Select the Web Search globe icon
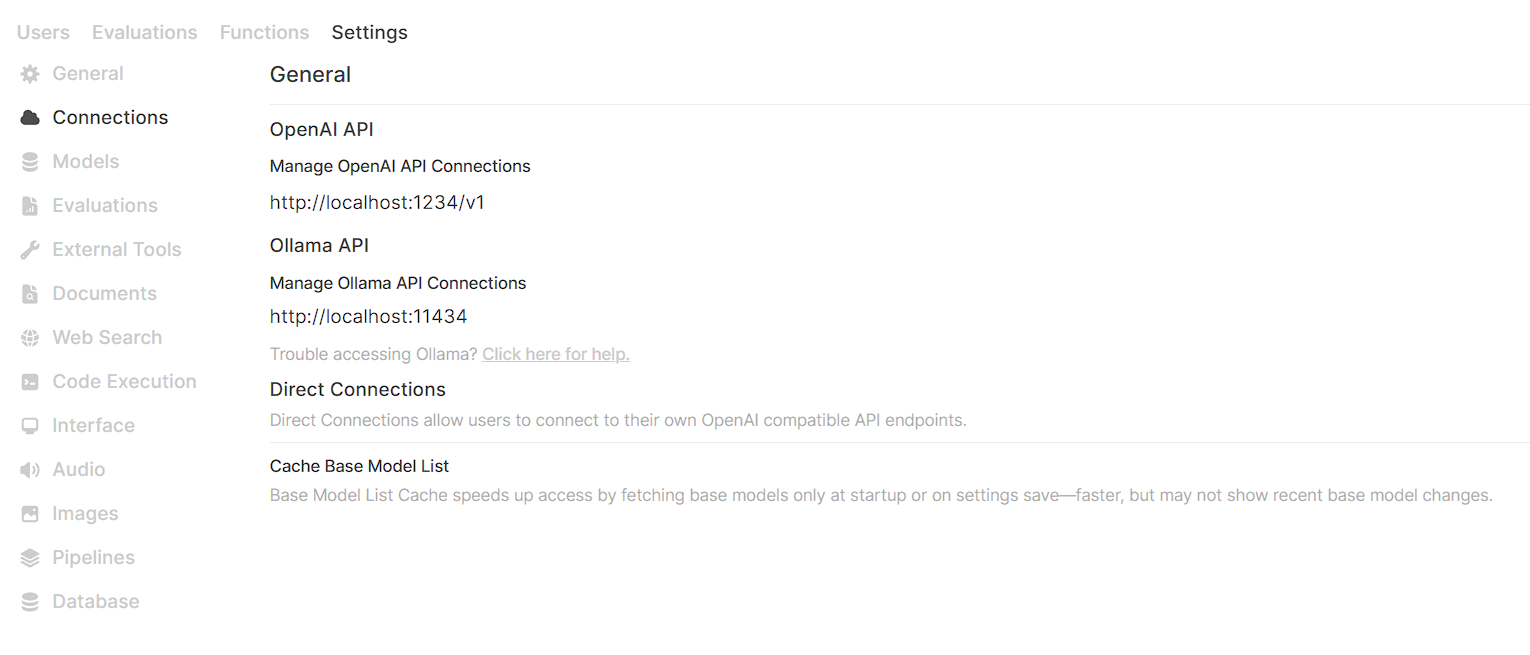 [x=30, y=338]
